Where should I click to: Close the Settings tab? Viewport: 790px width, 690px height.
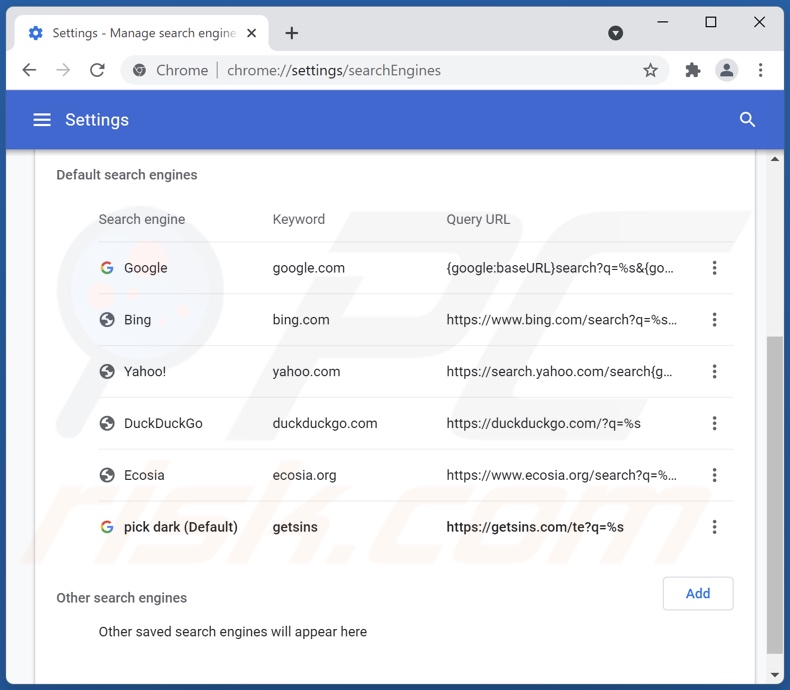252,33
